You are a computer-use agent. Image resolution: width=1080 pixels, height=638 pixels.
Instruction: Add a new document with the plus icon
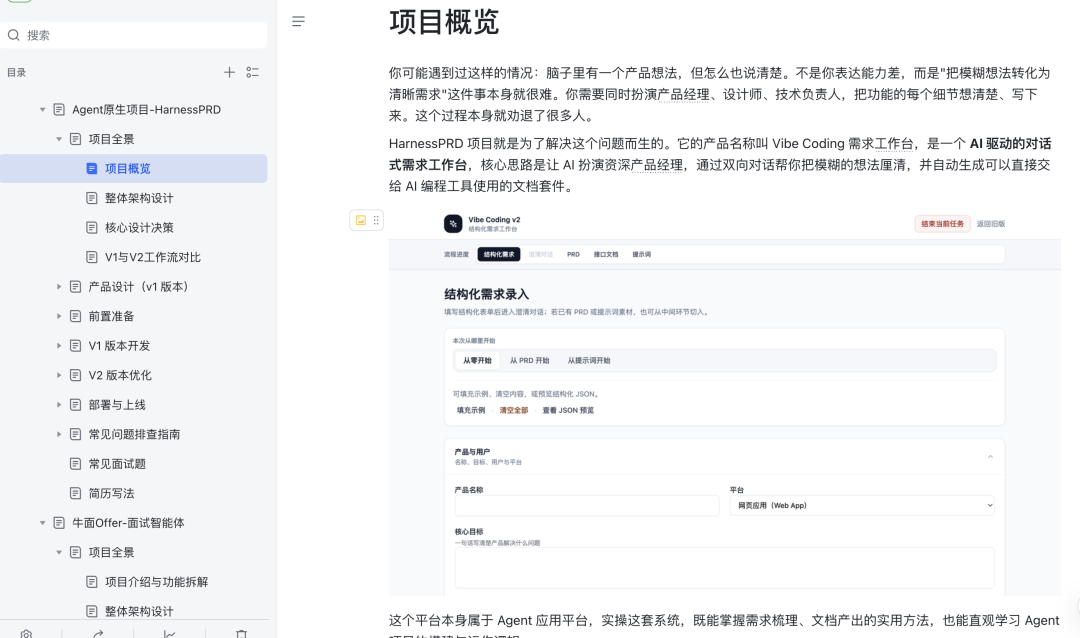coord(229,72)
